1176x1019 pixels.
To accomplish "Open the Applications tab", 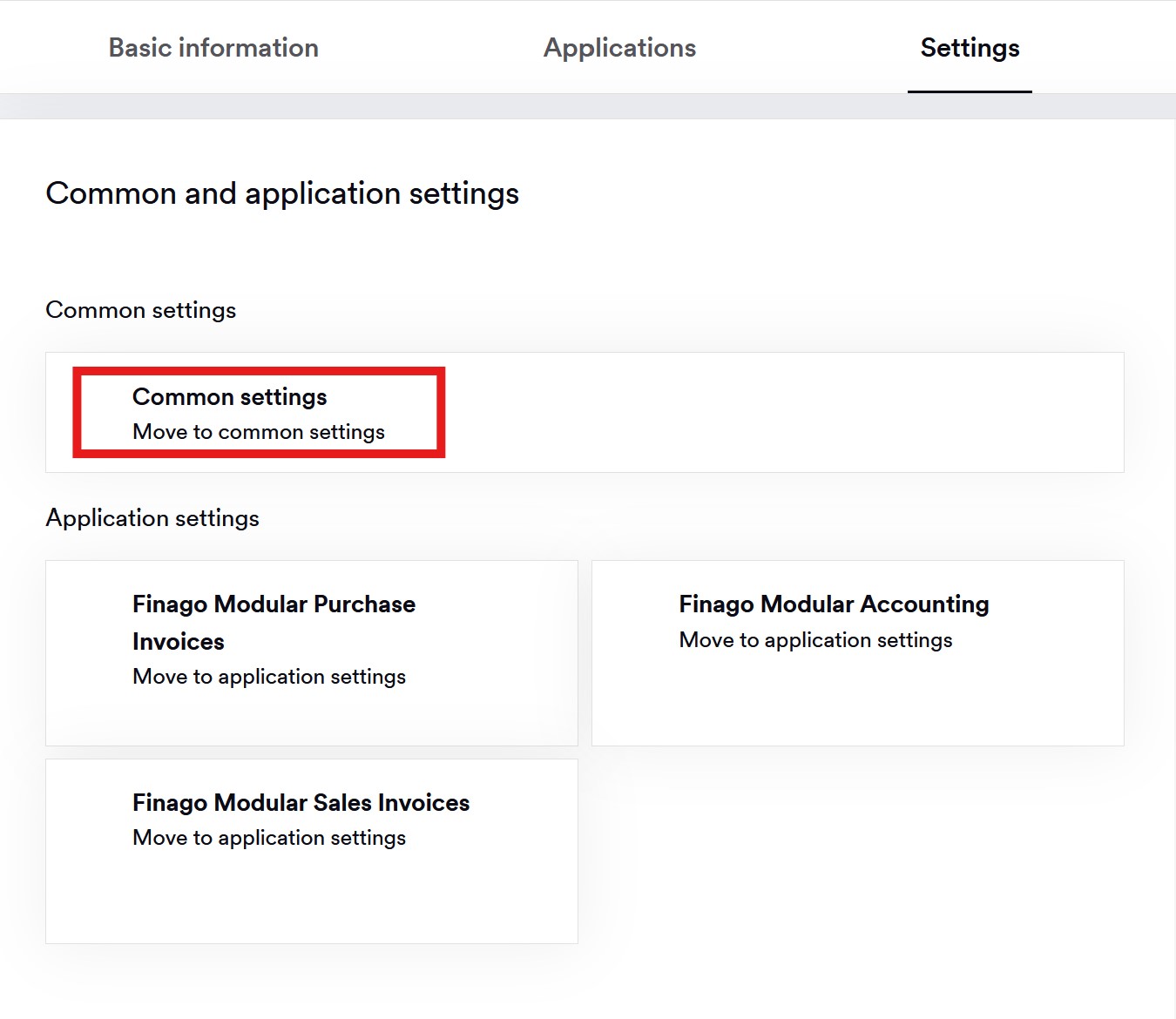I will coord(619,48).
